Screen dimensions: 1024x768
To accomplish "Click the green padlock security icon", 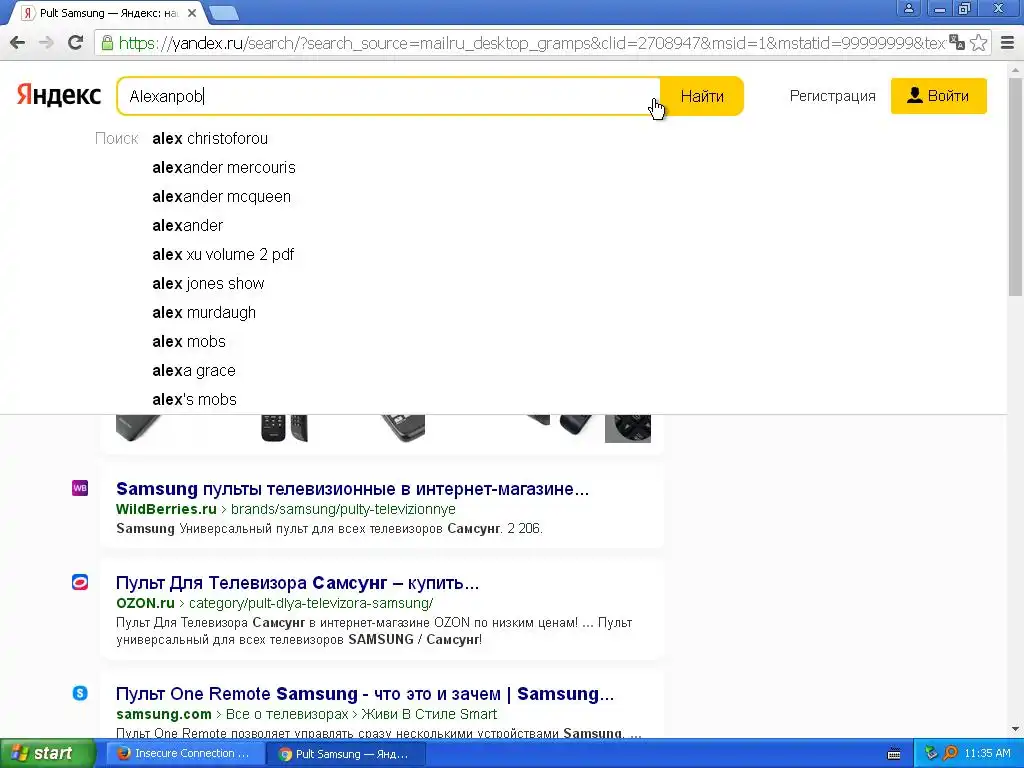I will 107,43.
